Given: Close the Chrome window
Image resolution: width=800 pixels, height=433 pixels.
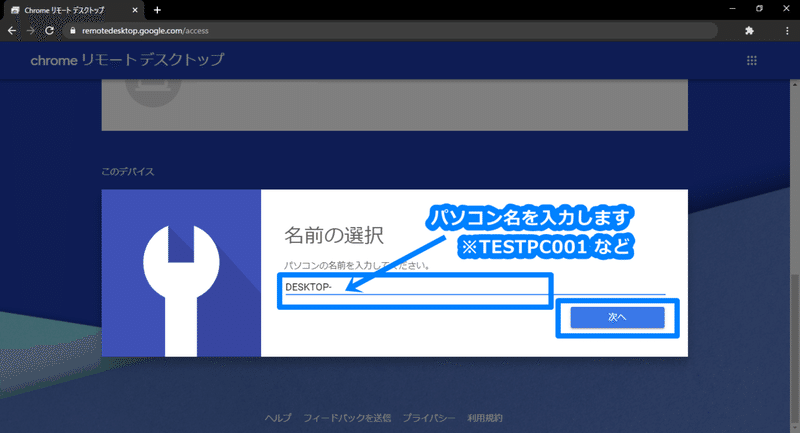Looking at the screenshot, I should [786, 9].
